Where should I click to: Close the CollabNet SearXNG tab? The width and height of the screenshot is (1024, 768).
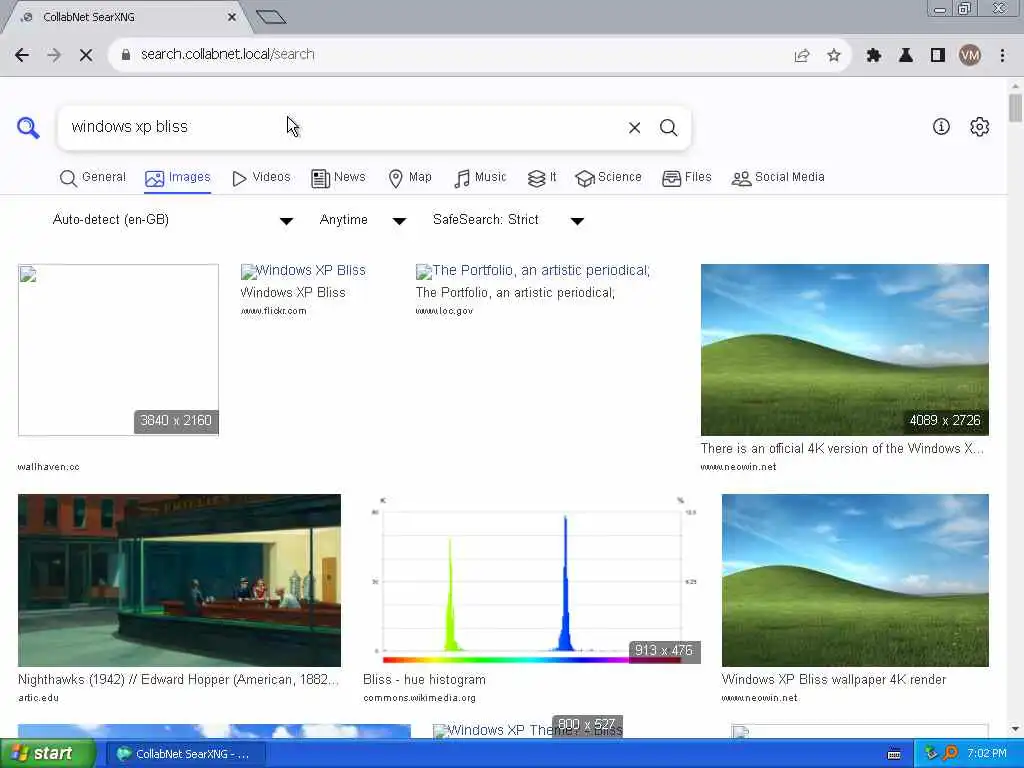point(232,17)
